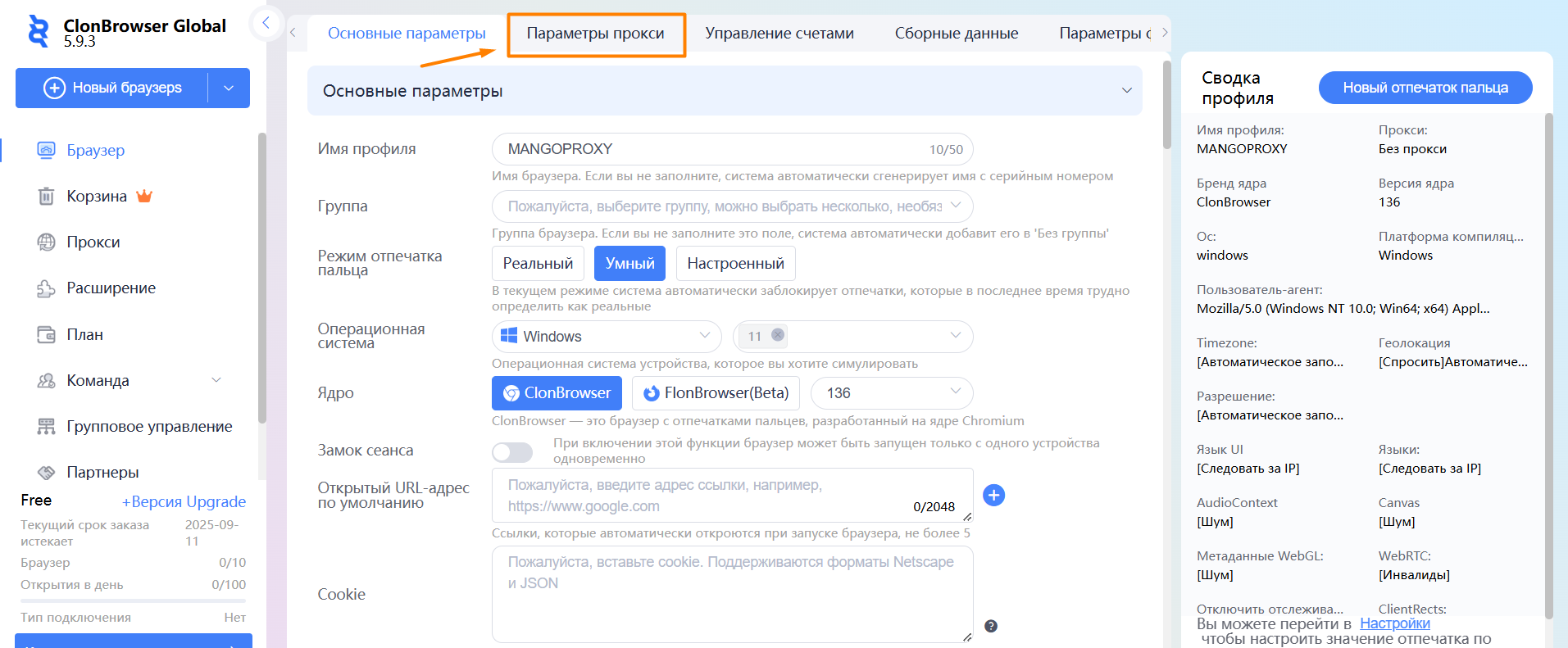Open the dropdown arrow beside Новый браузерs
This screenshot has width=1568, height=648.
pyautogui.click(x=229, y=88)
